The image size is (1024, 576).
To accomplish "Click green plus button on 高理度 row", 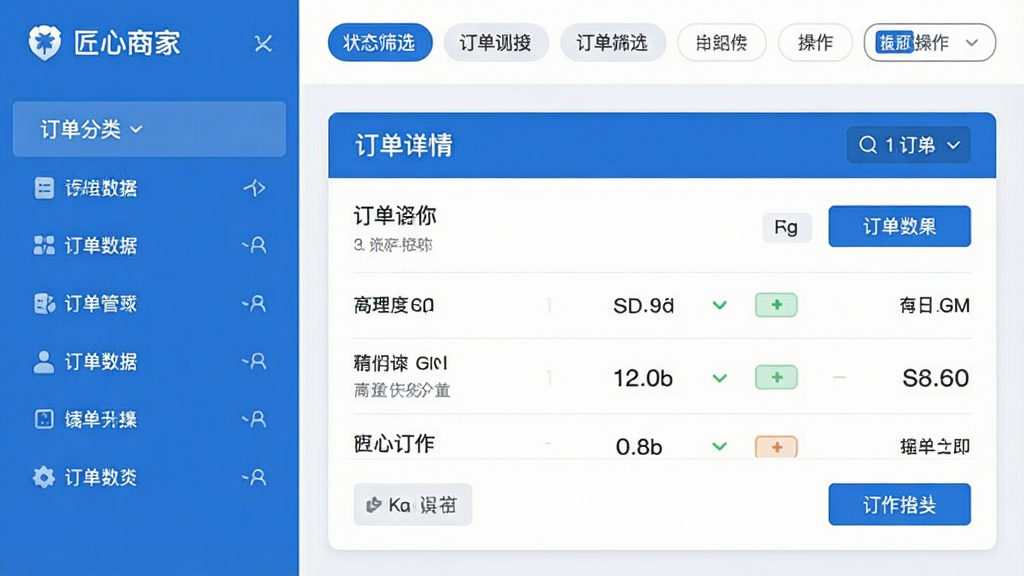I will coord(776,305).
